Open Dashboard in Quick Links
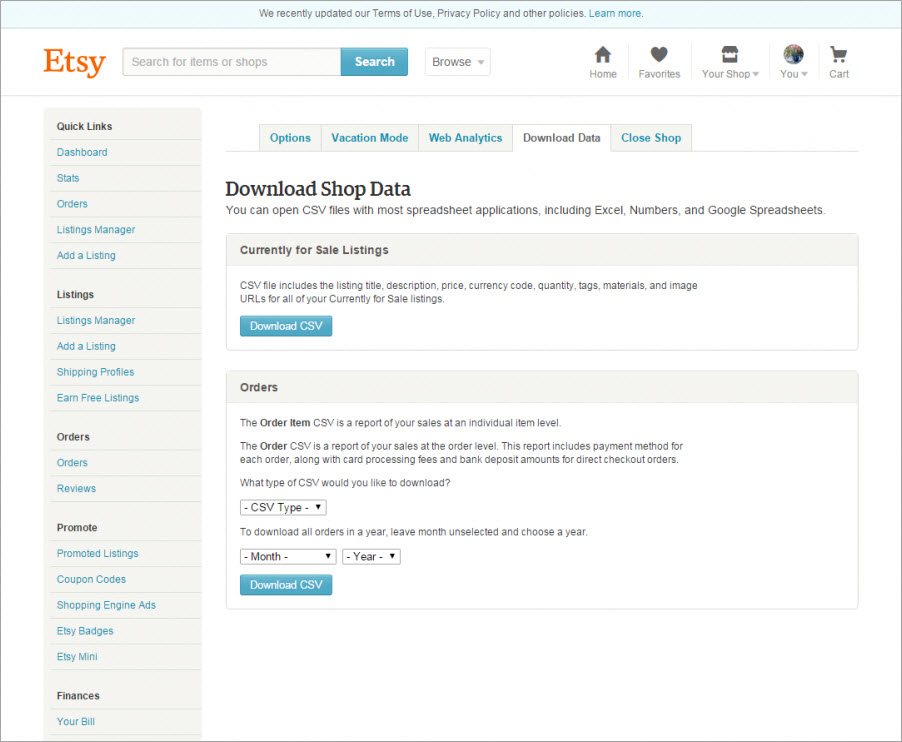The width and height of the screenshot is (902, 742). [82, 152]
